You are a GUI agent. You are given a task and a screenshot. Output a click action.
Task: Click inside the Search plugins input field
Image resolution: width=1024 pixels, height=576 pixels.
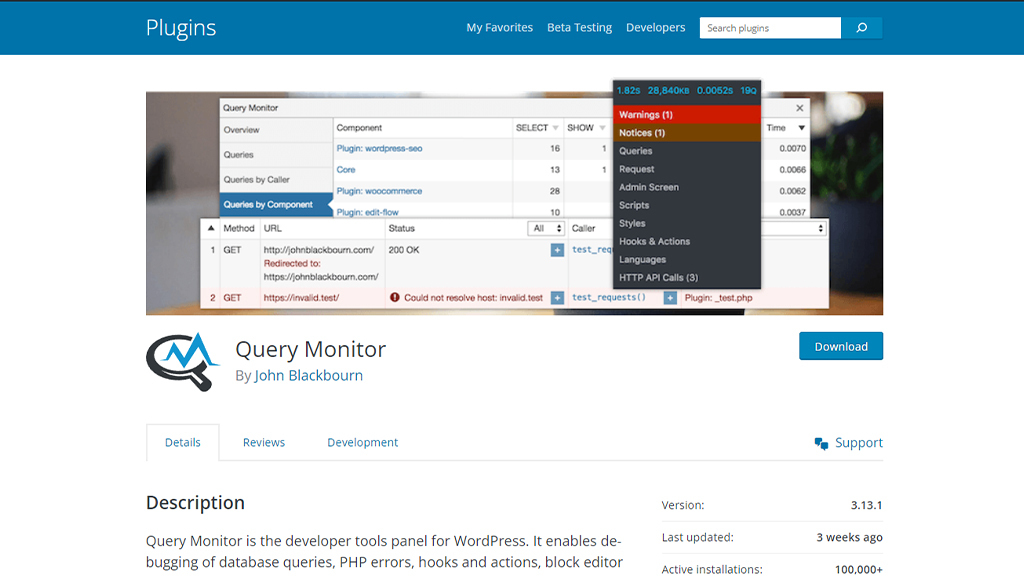[x=770, y=27]
